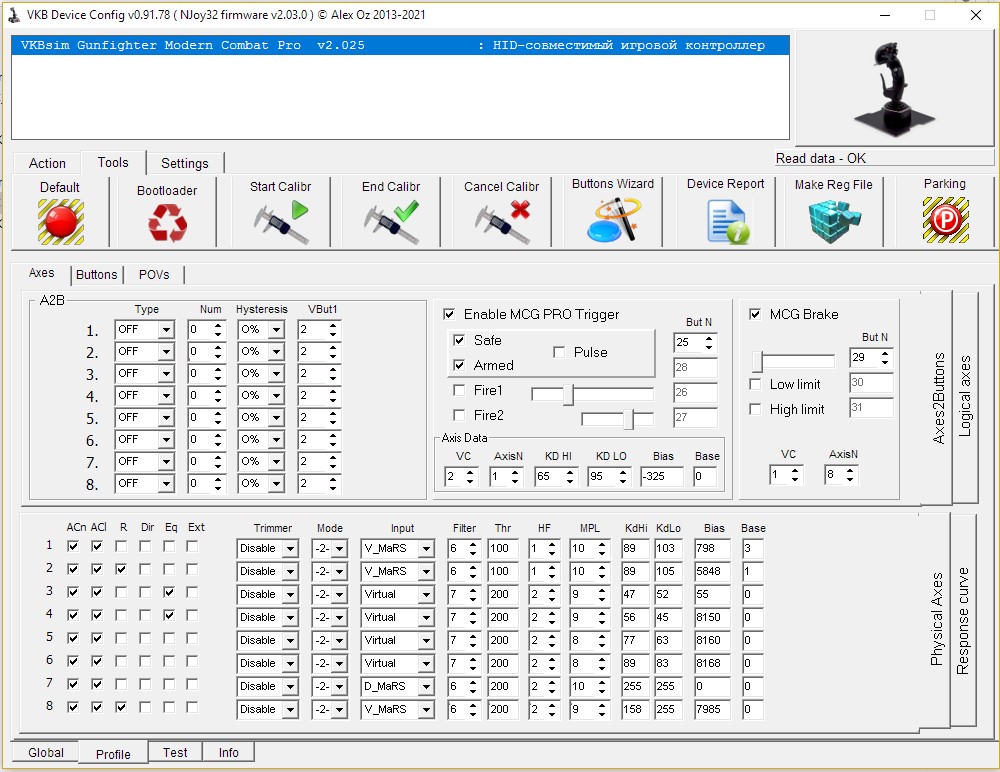Finish calibration using End Calibr icon
This screenshot has width=1000, height=772.
[391, 221]
